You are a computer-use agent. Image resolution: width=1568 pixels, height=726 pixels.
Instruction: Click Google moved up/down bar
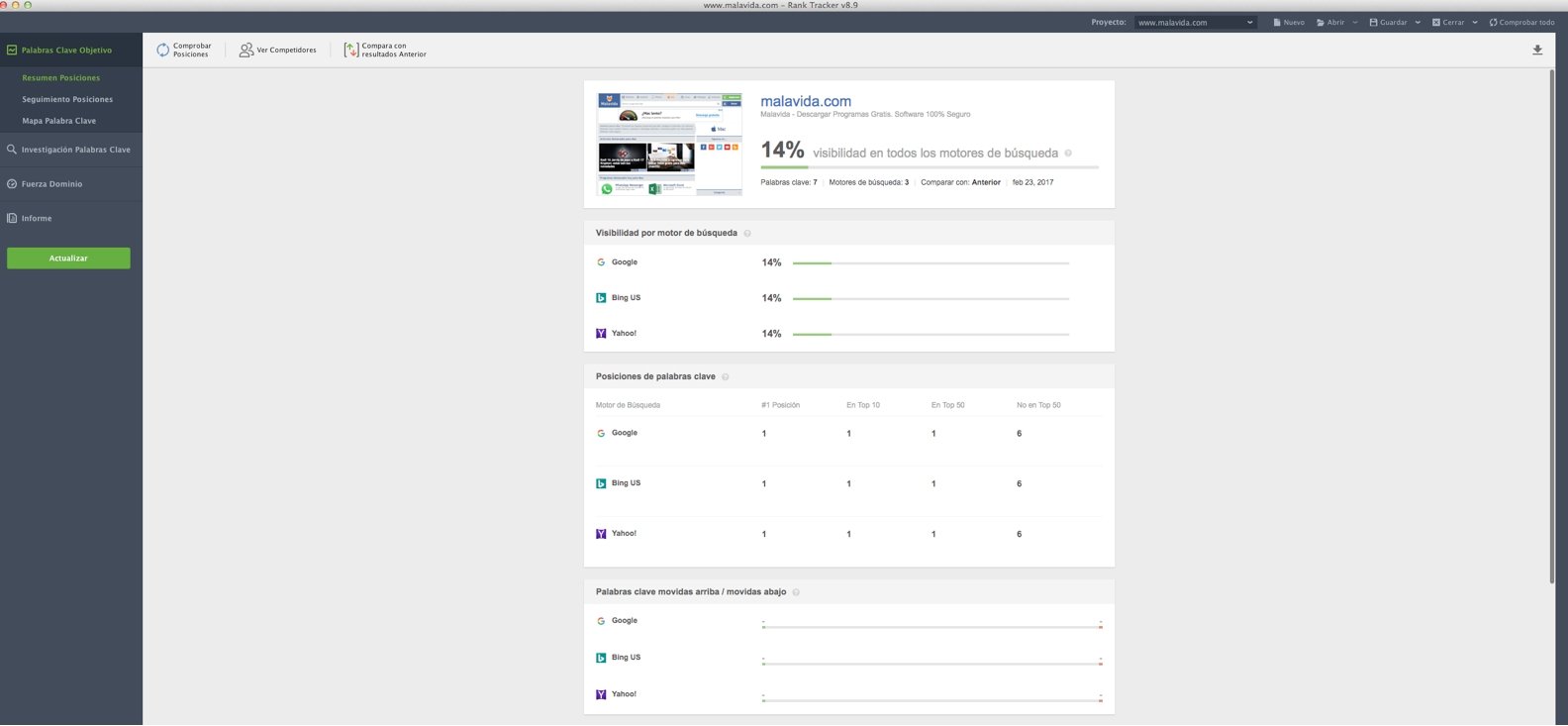pos(932,627)
